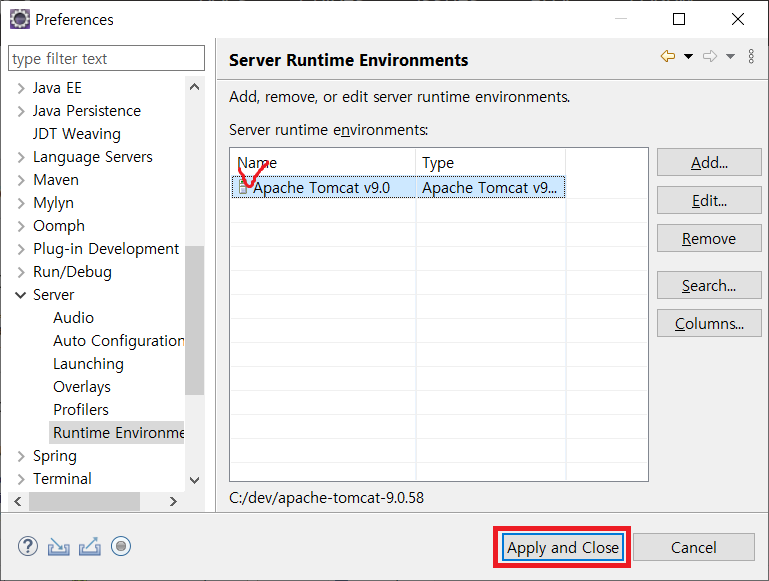Select the Spring tree label

tap(55, 456)
